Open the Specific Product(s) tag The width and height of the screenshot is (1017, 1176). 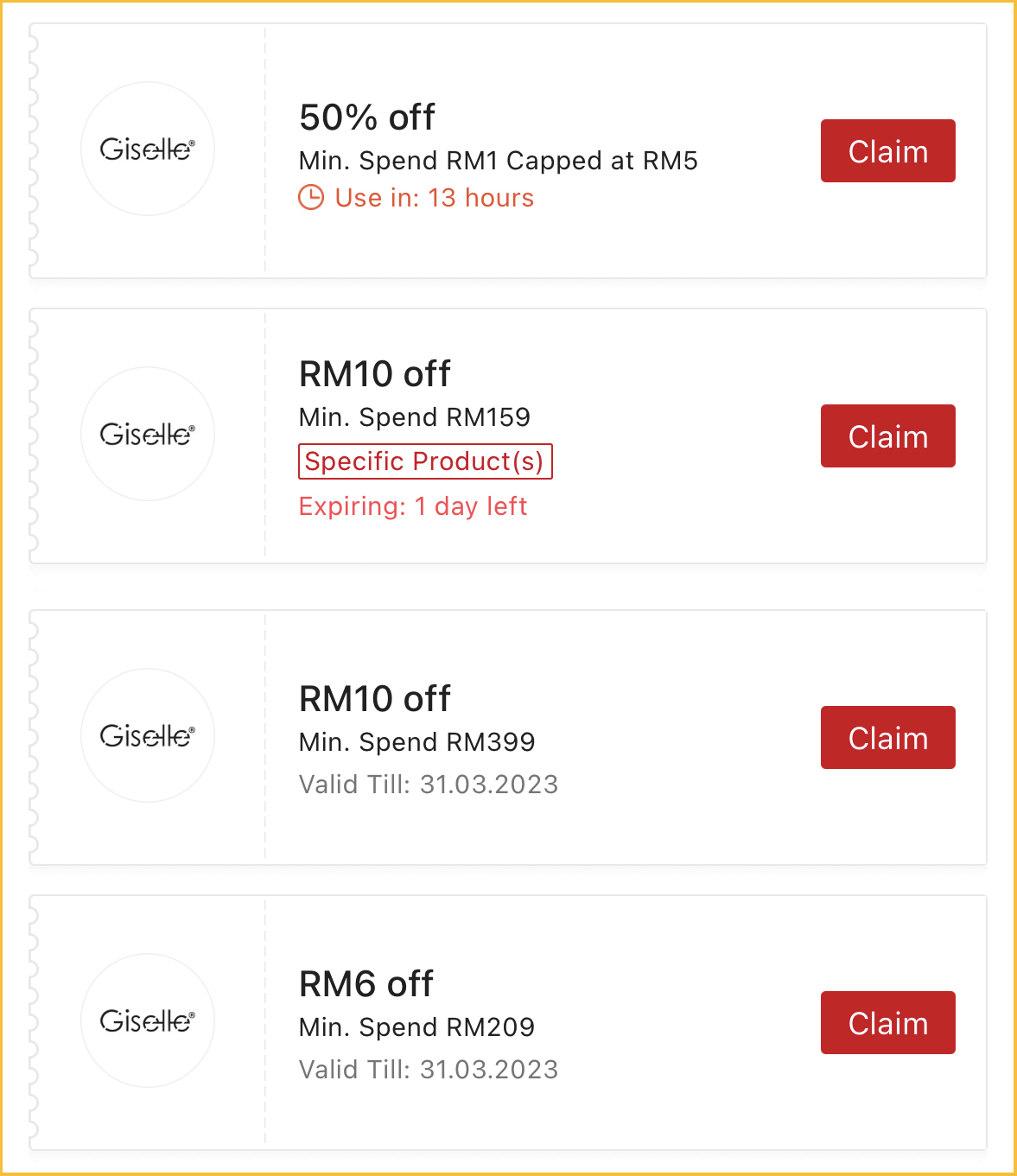[425, 461]
